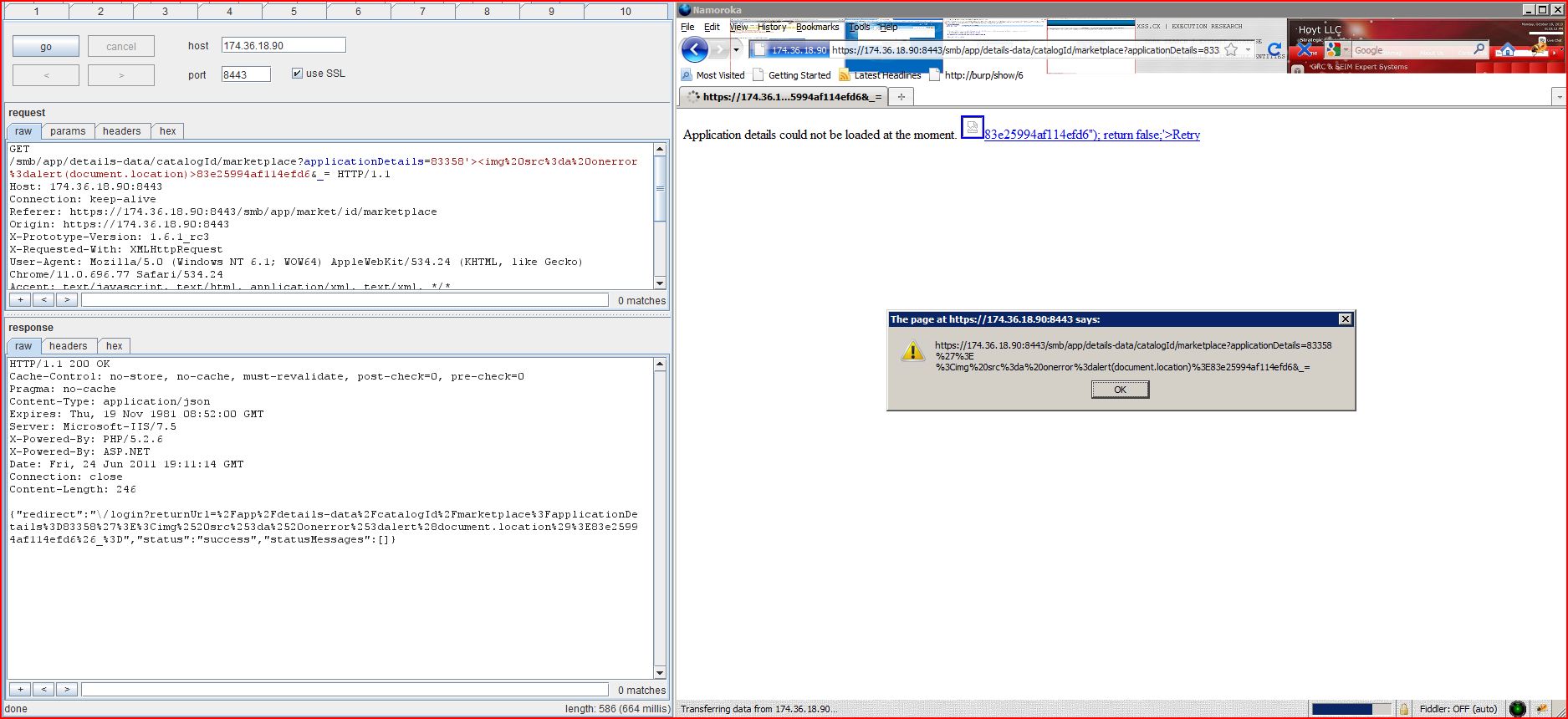Click the blue X stop-loading icon
Viewport: 1568px width, 719px height.
pos(1305,50)
